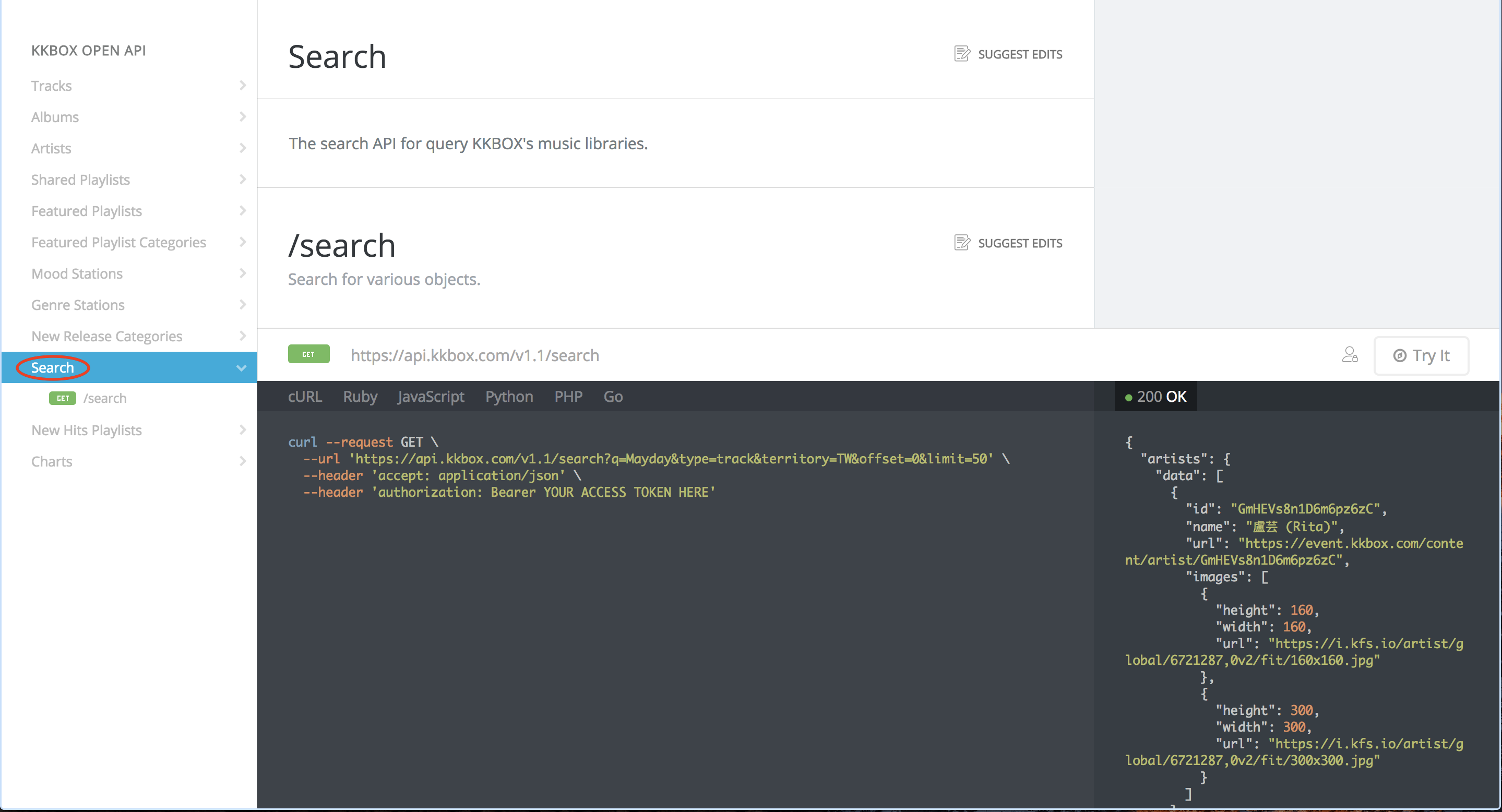
Task: Click the Try It button
Action: click(x=1421, y=355)
